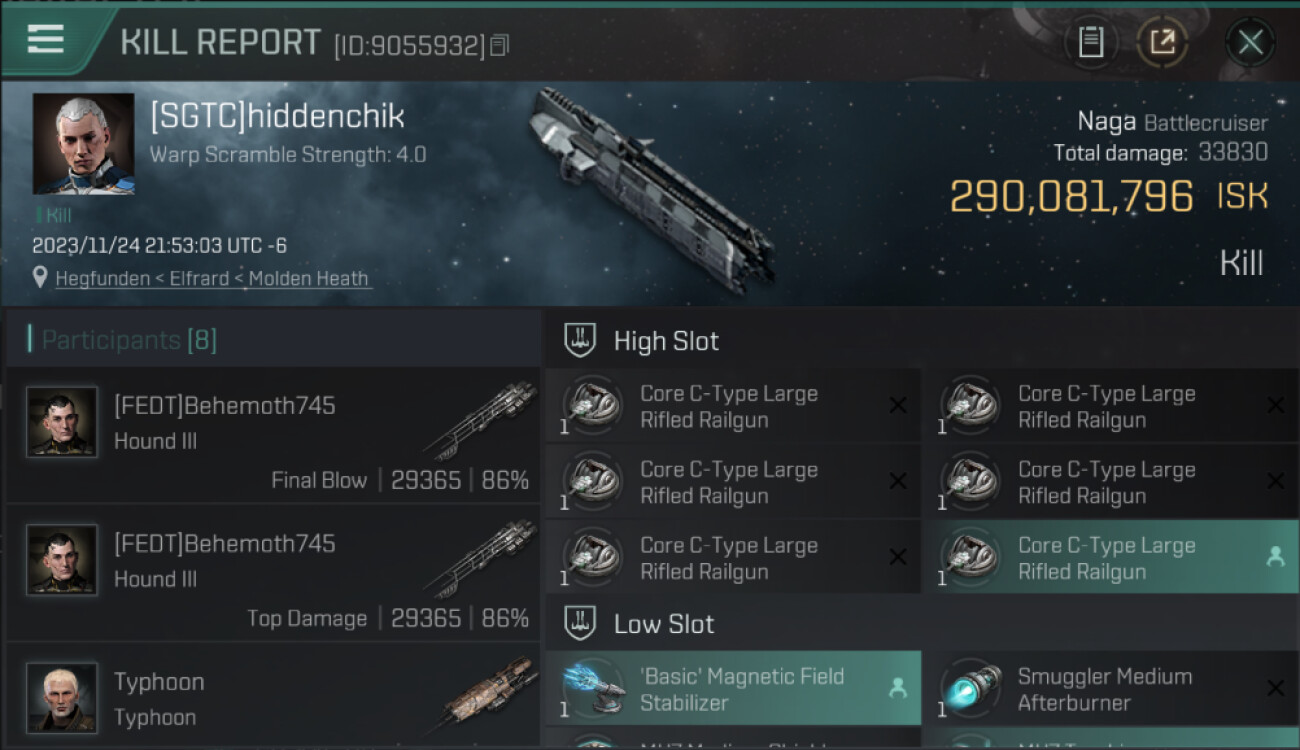
Task: Click 'Basic' Magnetic Field Stabilizer module
Action: (733, 688)
